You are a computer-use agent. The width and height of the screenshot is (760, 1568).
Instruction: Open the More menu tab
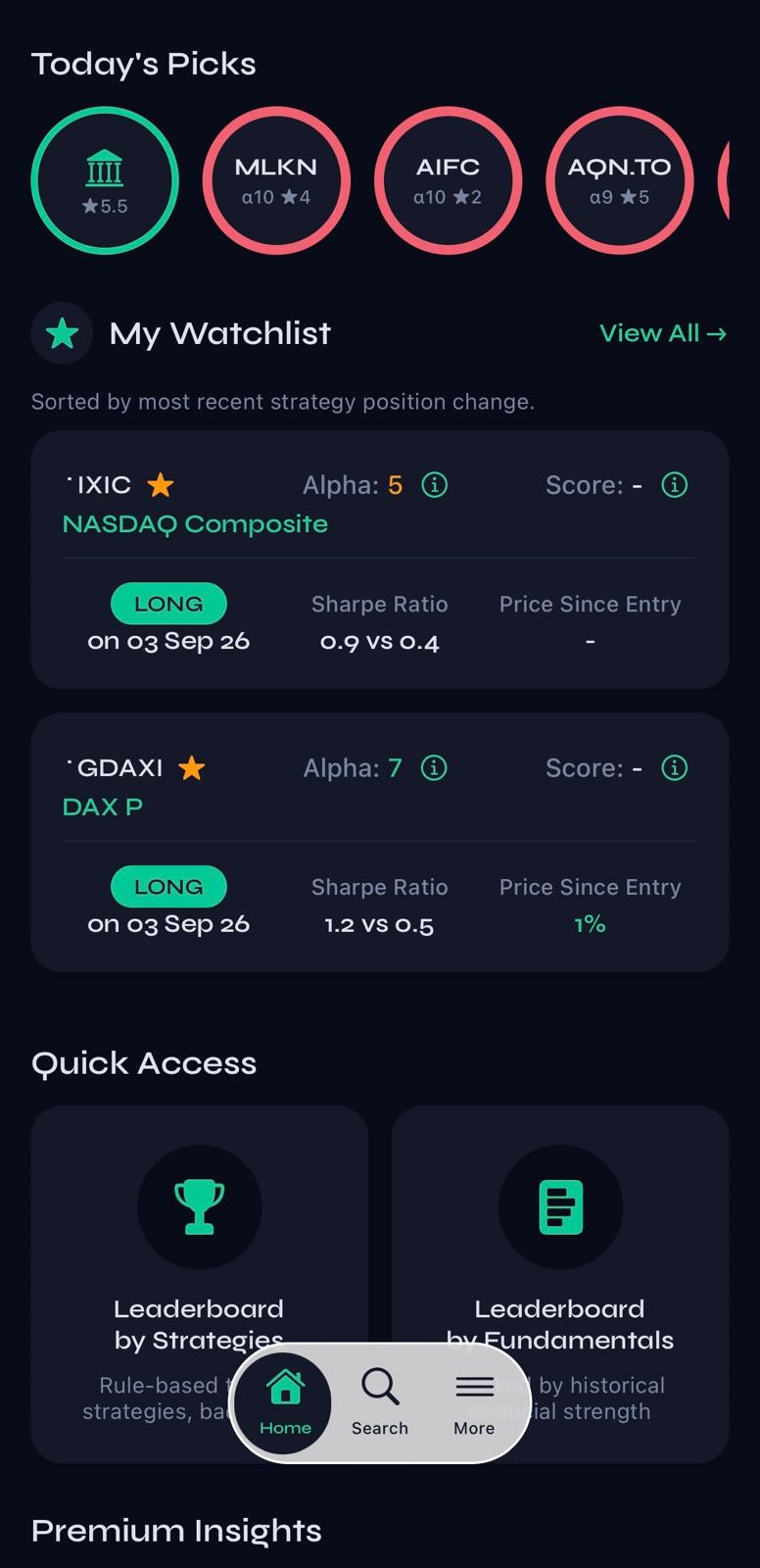coord(474,1403)
